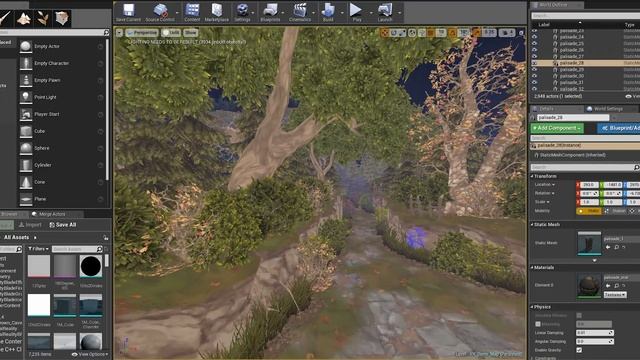Click the Blueprint/Add Script button
Image resolution: width=640 pixels, height=360 pixels.
click(x=619, y=128)
